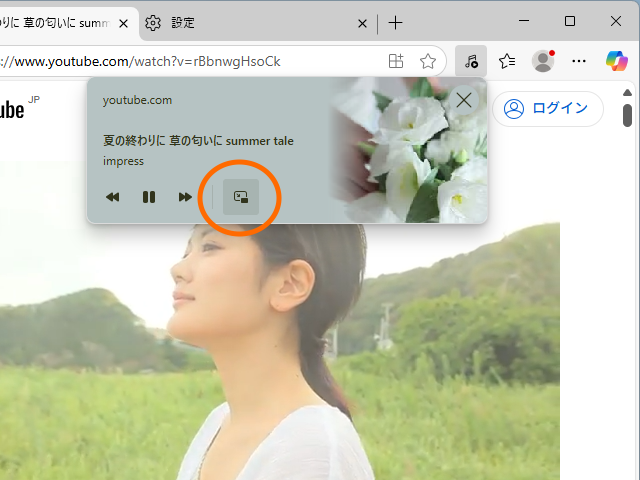Dismiss the media control popup
The width and height of the screenshot is (640, 480).
tap(464, 100)
